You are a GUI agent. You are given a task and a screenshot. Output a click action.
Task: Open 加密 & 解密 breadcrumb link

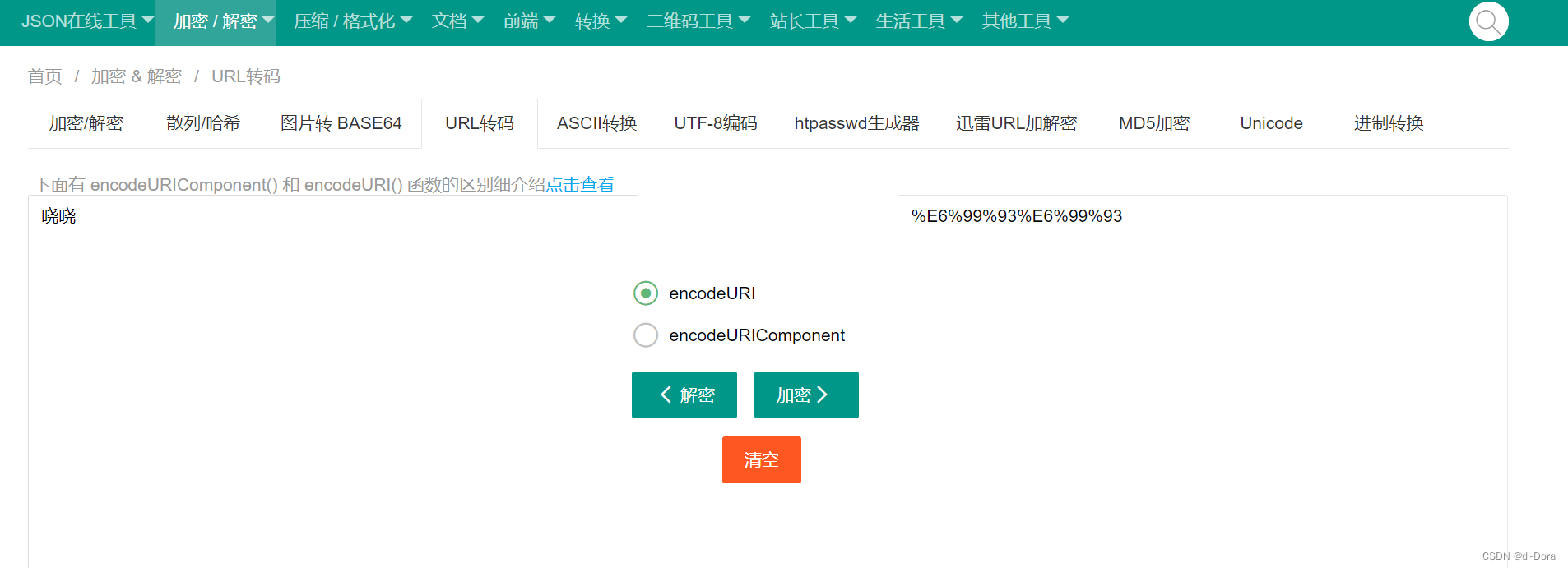[x=137, y=76]
